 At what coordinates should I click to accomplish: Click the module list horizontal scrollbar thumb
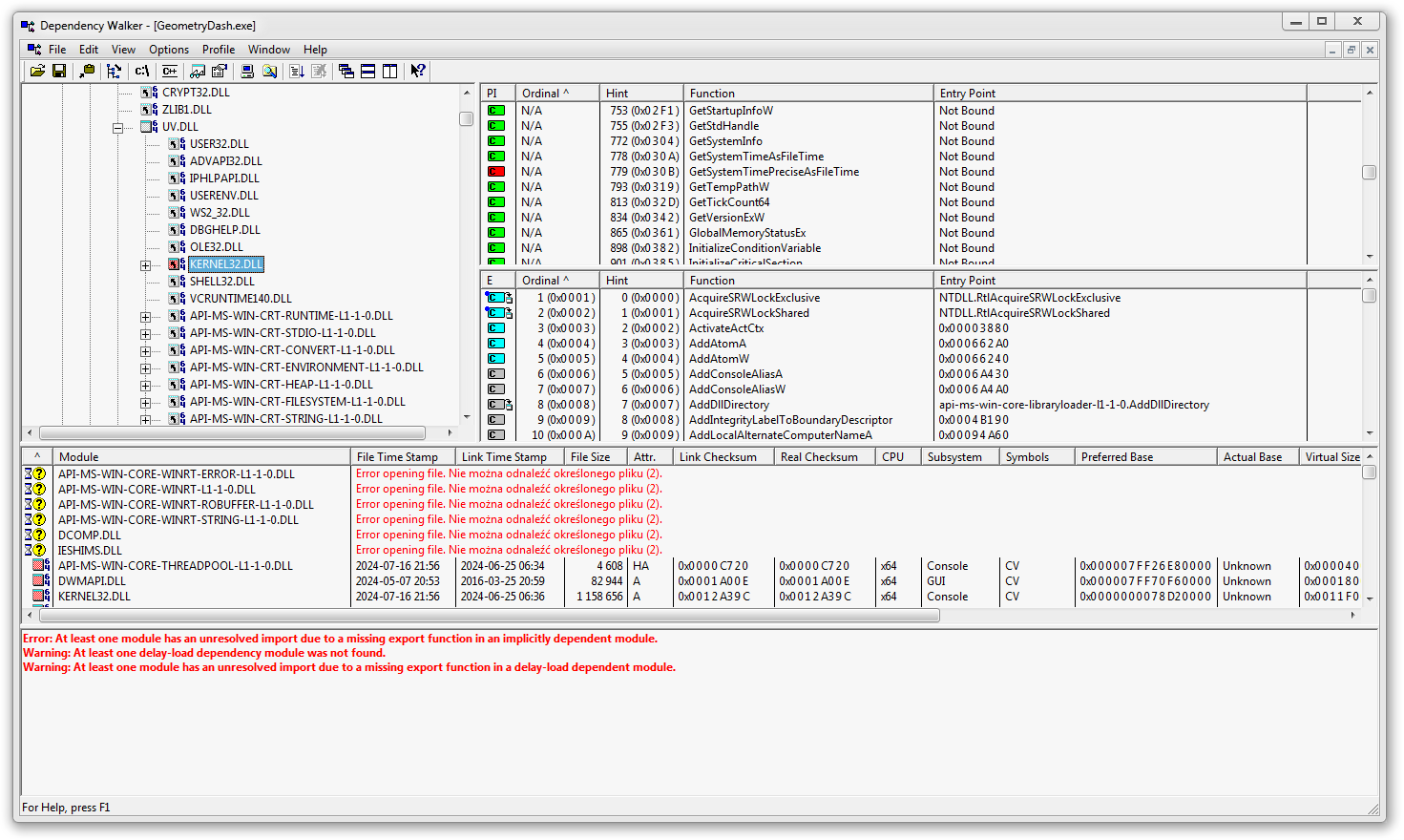[489, 616]
